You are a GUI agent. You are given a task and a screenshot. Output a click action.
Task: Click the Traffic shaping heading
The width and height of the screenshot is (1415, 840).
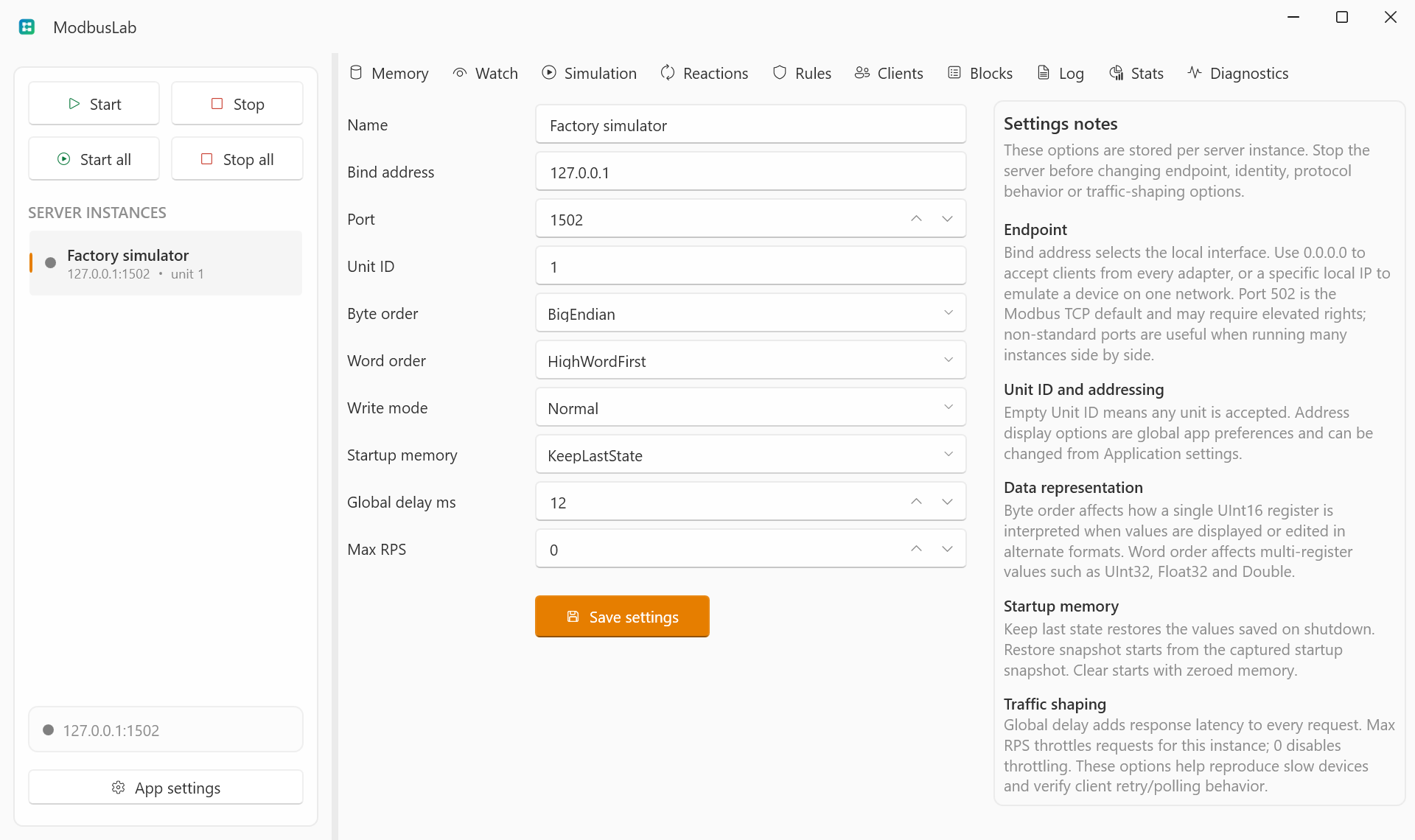tap(1055, 704)
